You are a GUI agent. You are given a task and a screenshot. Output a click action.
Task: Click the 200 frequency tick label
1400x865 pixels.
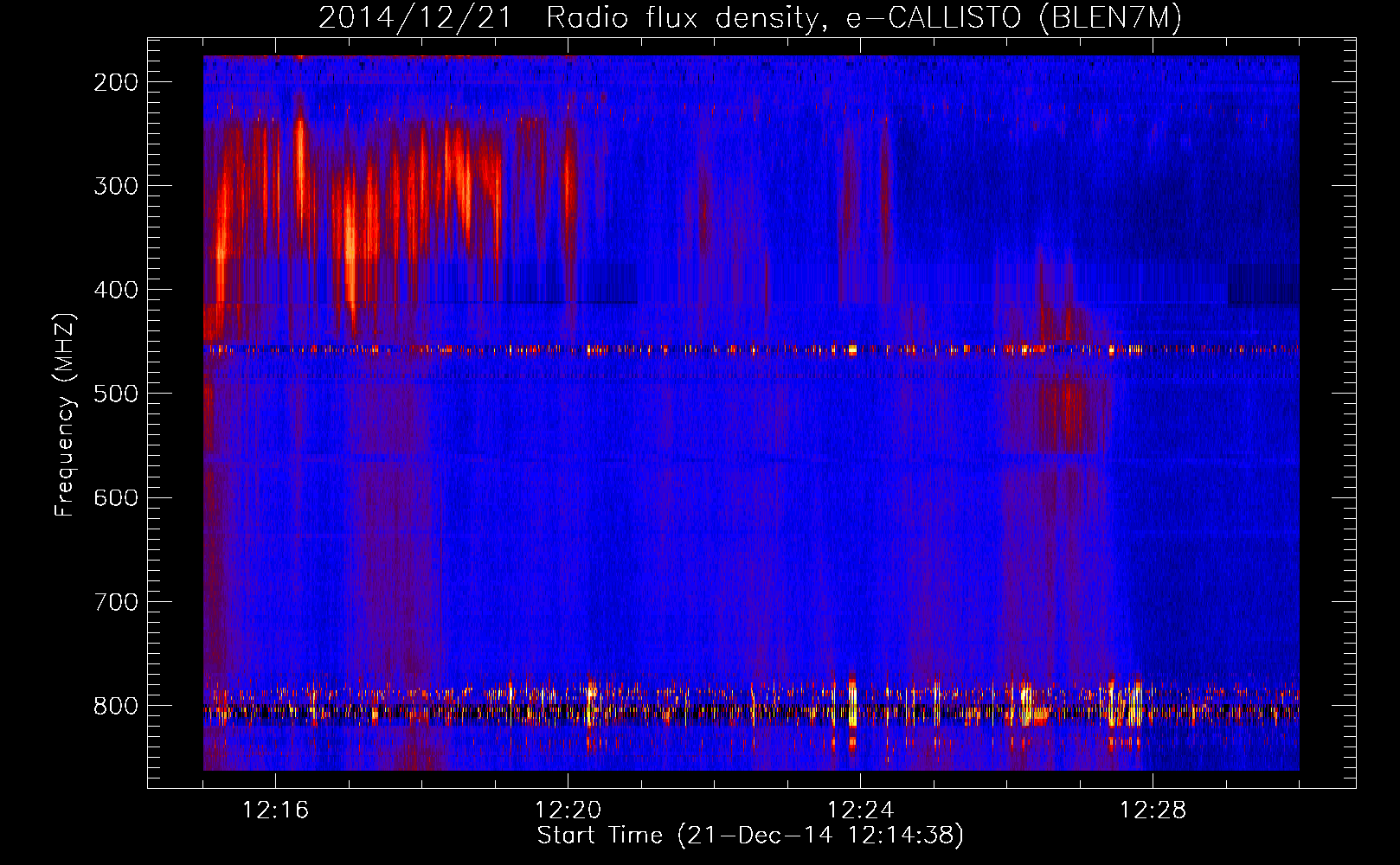point(116,82)
